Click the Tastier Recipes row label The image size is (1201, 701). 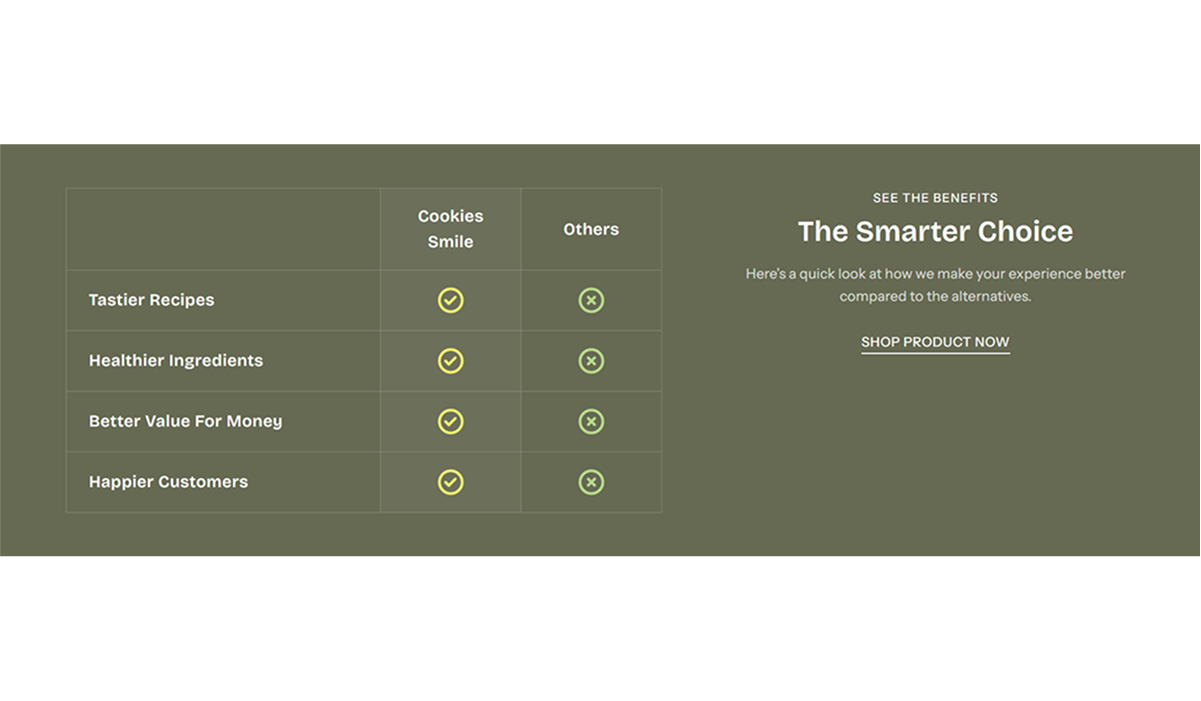pos(151,300)
